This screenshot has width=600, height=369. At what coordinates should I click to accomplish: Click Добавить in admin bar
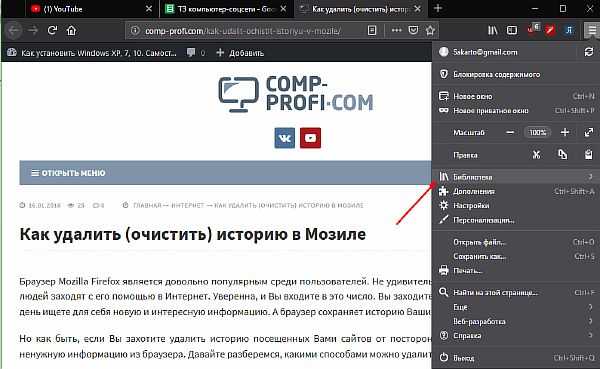[240, 53]
